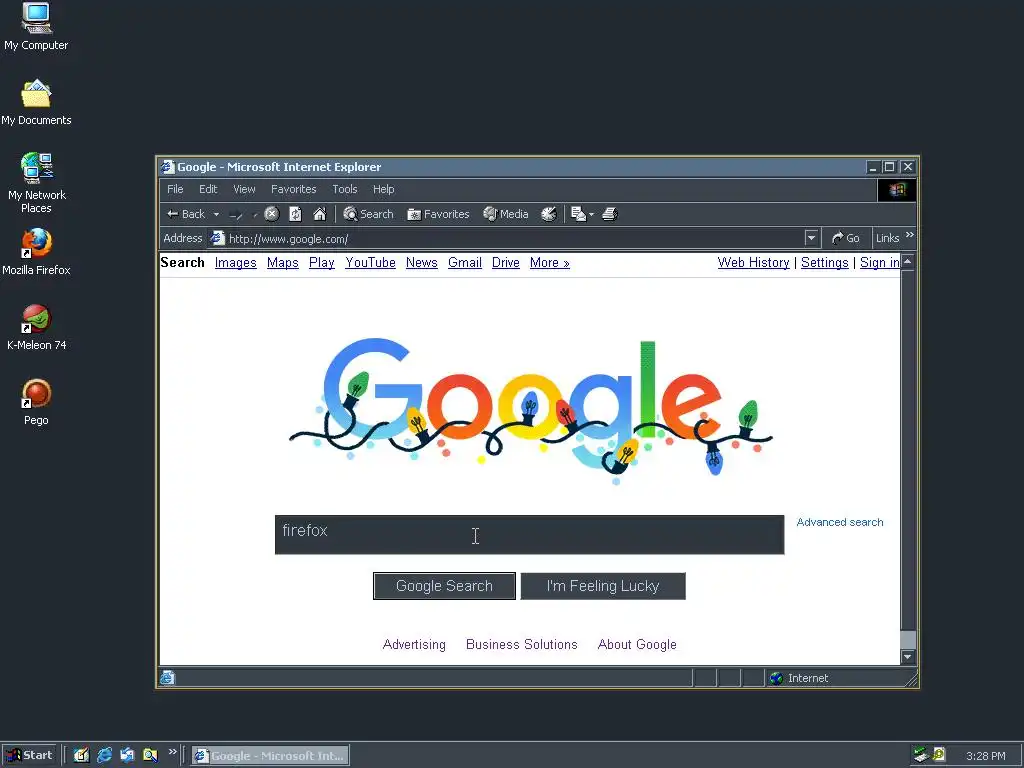Expand the Mail button dropdown arrow

pyautogui.click(x=592, y=214)
